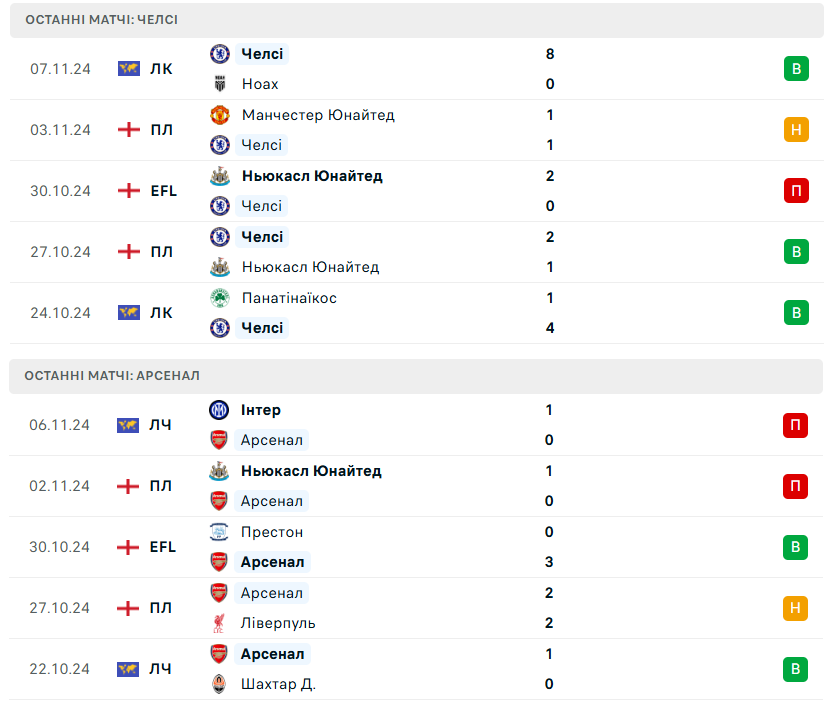Image resolution: width=835 pixels, height=703 pixels.
Task: Click the Chelsea crest in the 07.11.24 match
Action: point(220,54)
